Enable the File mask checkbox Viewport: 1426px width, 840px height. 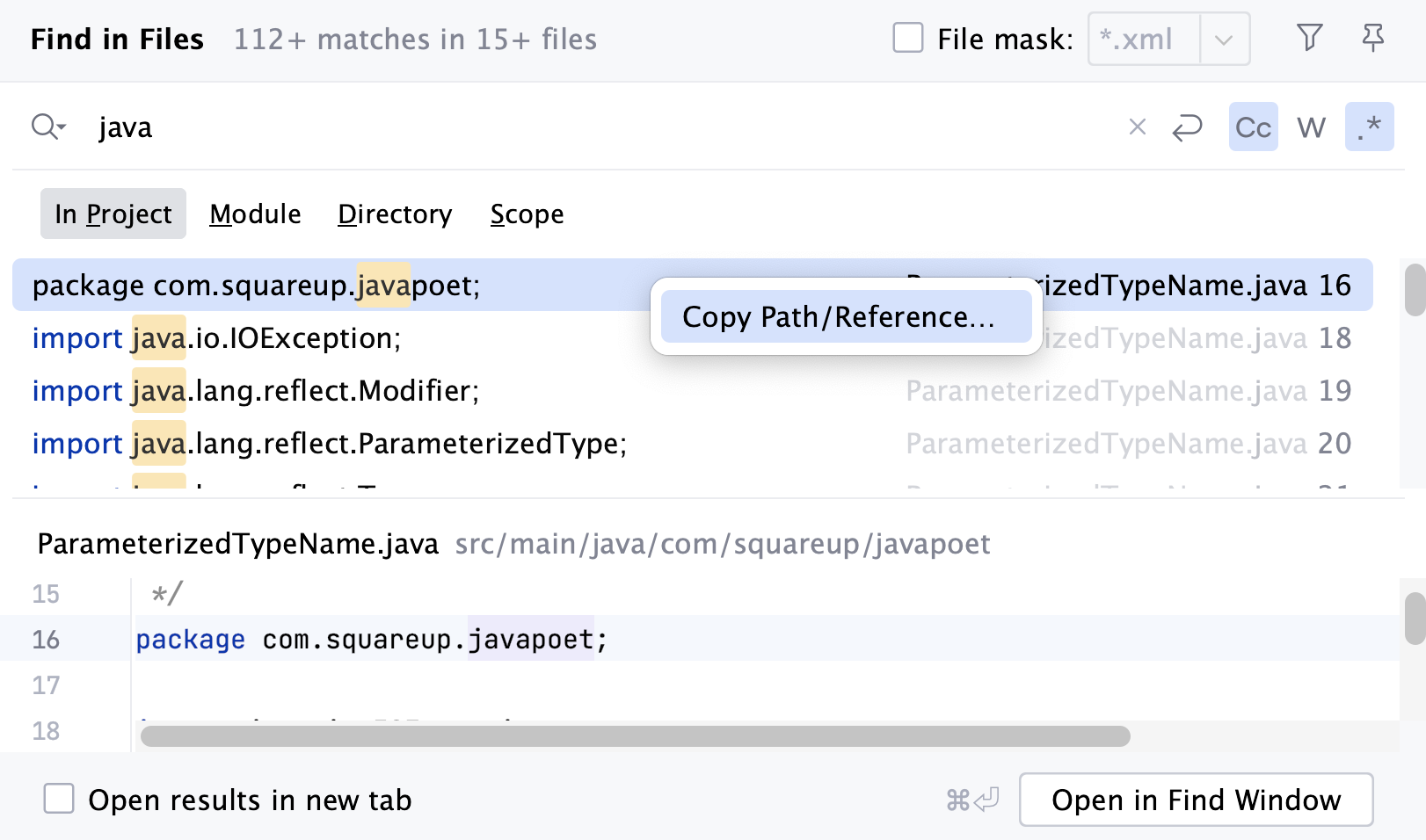908,39
